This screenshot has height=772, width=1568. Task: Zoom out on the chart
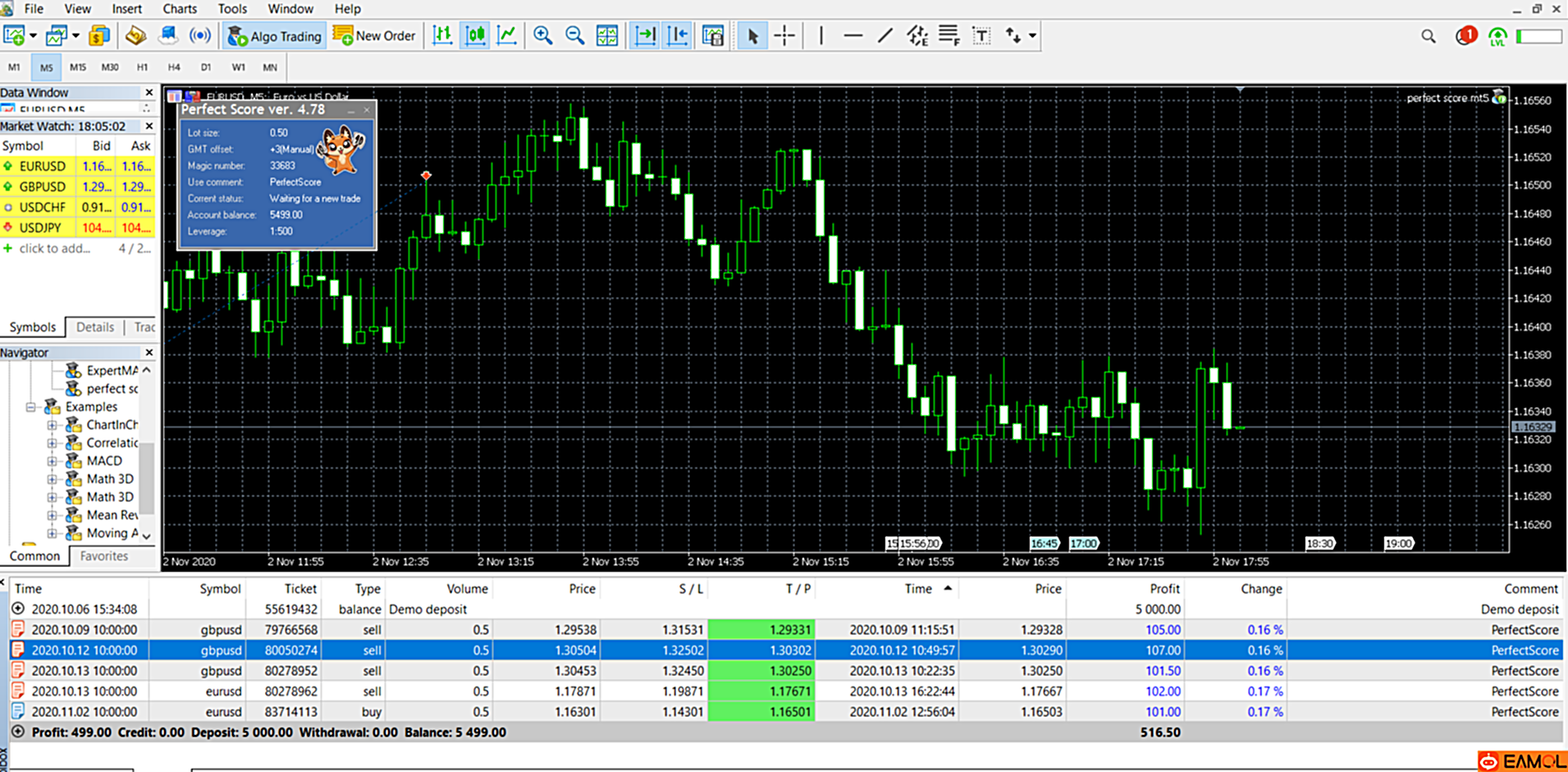[x=574, y=35]
